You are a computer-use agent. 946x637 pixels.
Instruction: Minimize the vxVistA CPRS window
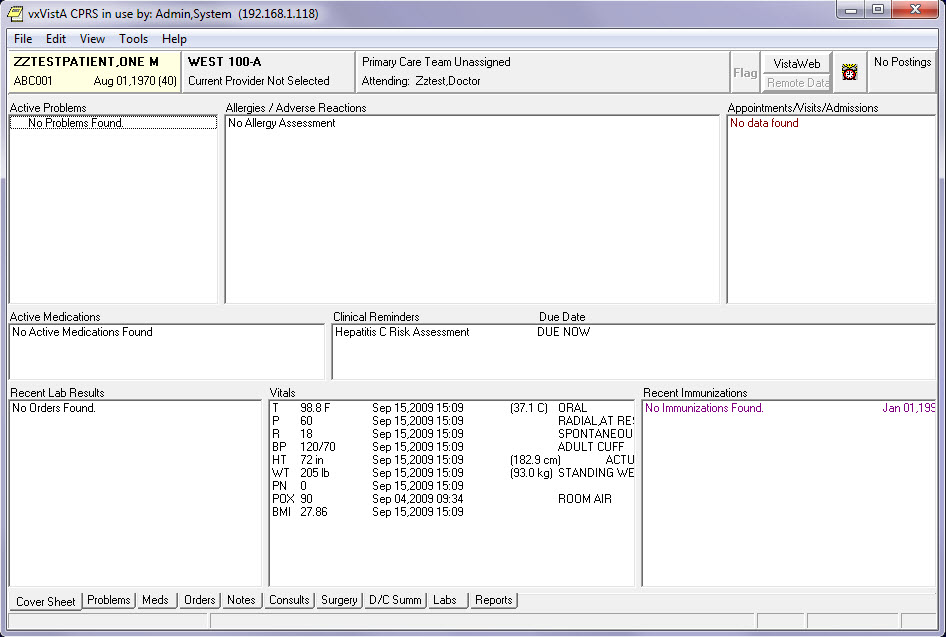coord(851,10)
